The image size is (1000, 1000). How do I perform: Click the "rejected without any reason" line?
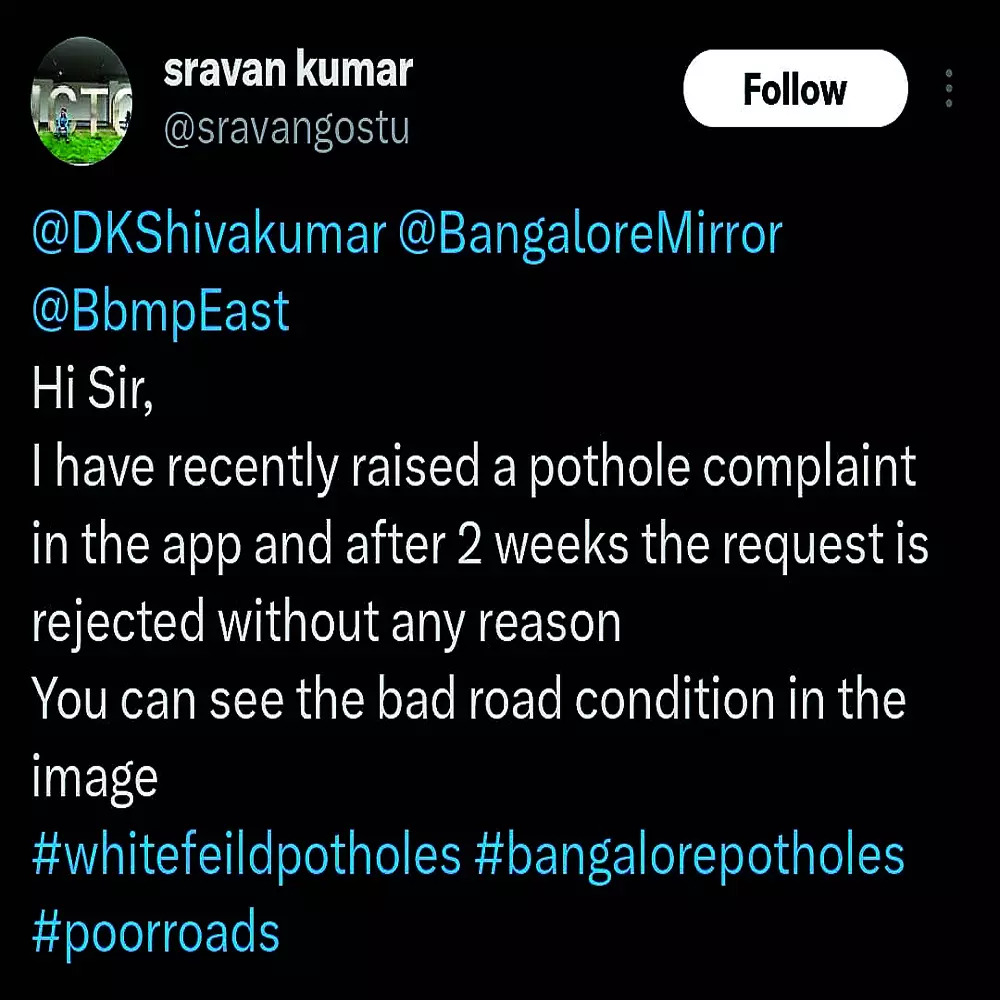pyautogui.click(x=326, y=622)
